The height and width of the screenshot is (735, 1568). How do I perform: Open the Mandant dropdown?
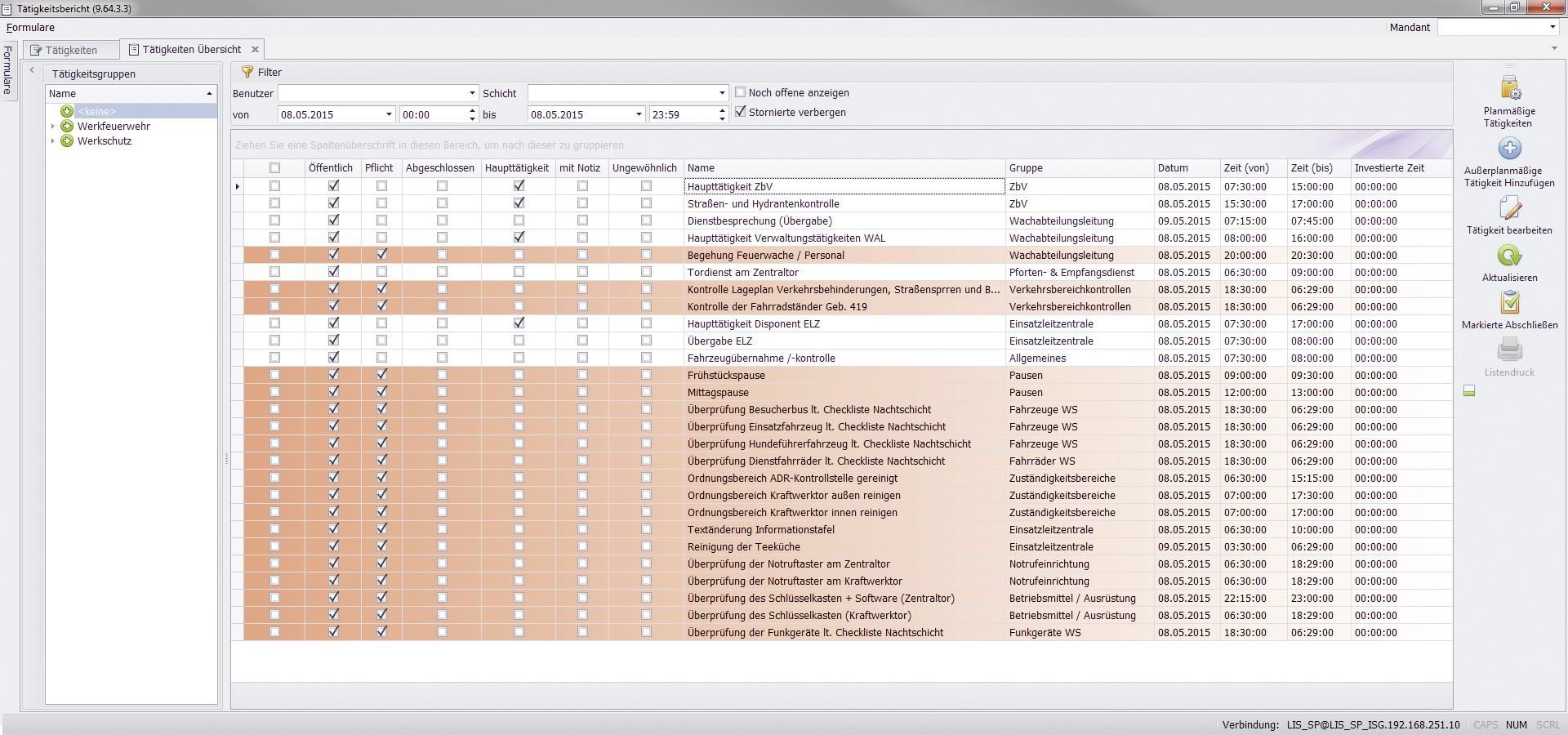tap(1552, 27)
